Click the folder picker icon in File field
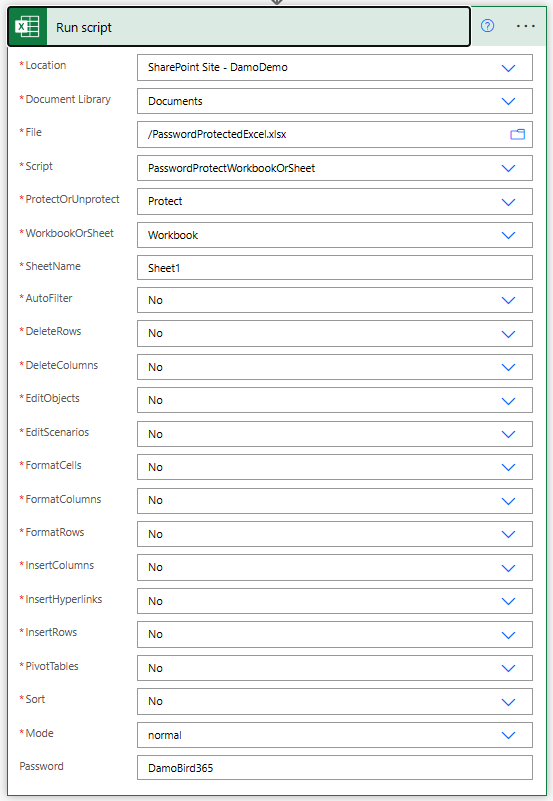 pos(518,134)
